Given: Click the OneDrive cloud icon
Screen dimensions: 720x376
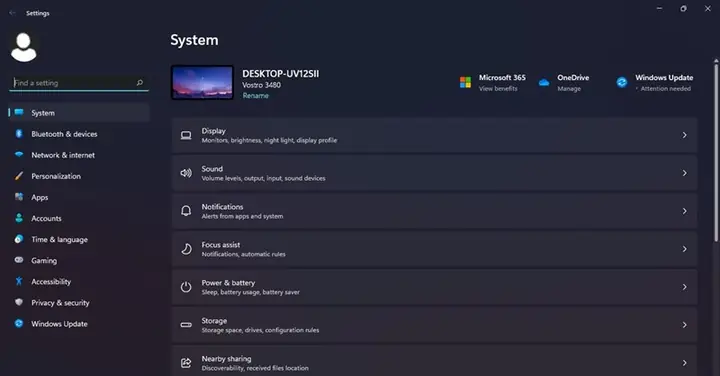Looking at the screenshot, I should (544, 83).
